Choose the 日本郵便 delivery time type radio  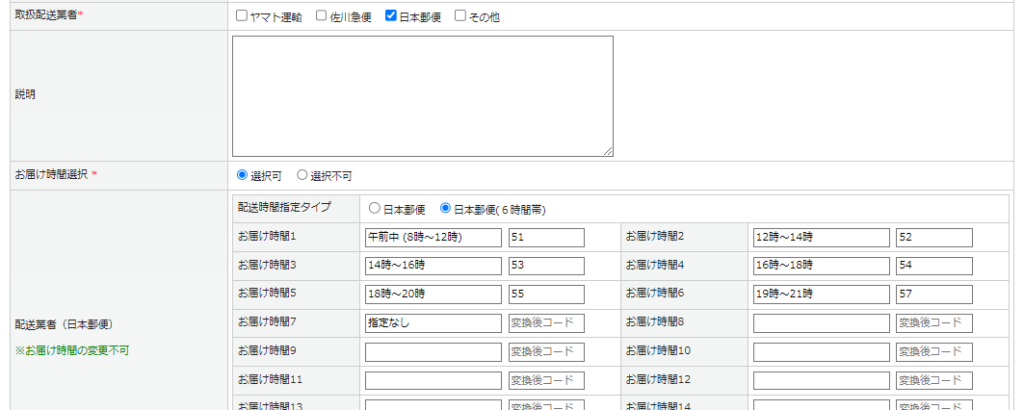point(375,209)
